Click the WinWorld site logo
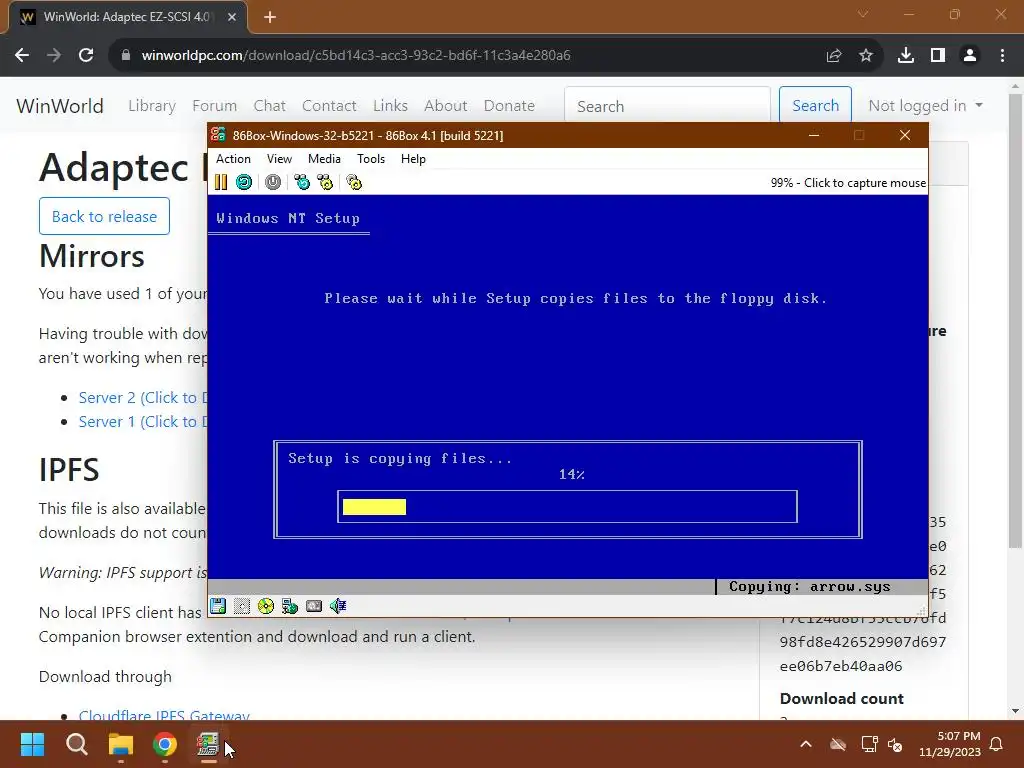1024x768 pixels. pyautogui.click(x=59, y=106)
